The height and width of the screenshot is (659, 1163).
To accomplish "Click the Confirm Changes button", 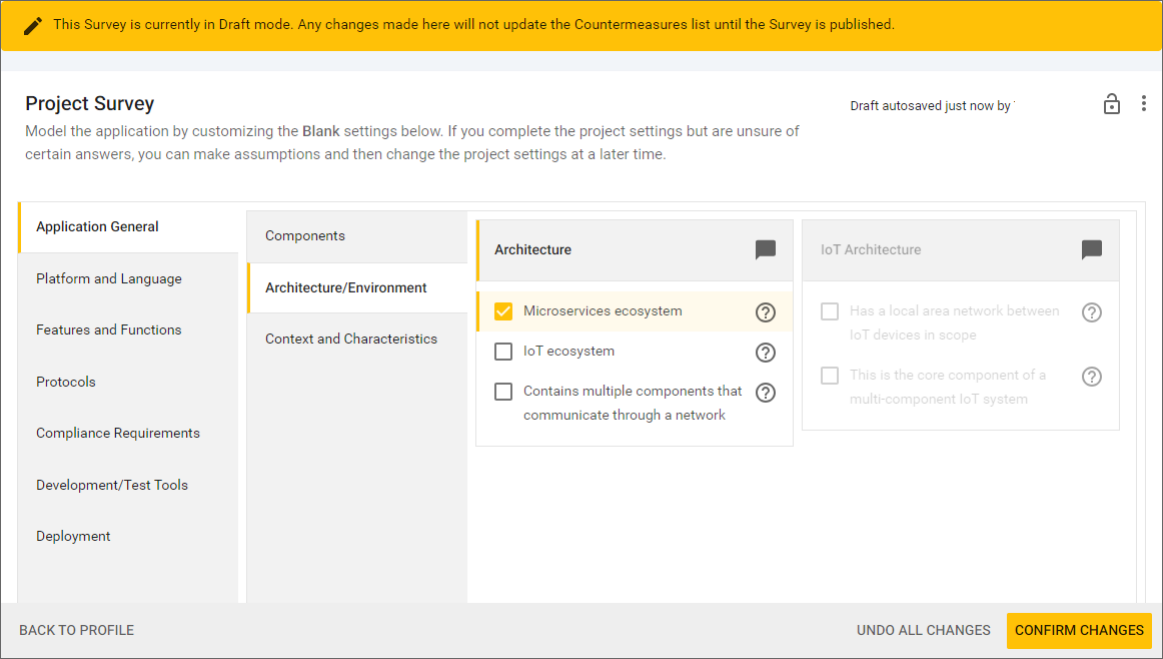I will click(1079, 630).
